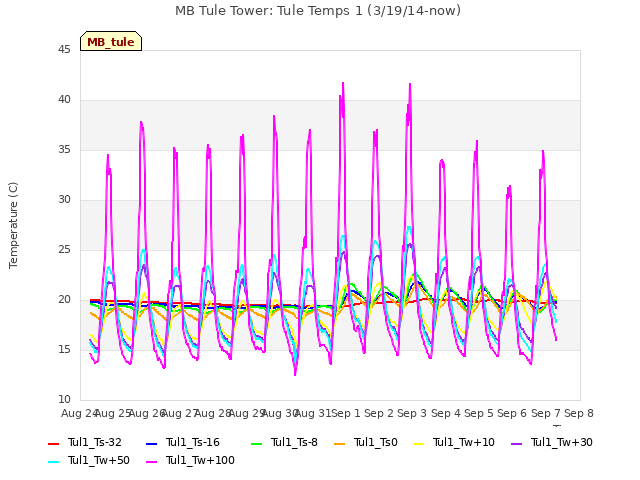
Task: Select the Tul1_Tw+100 legend label
Action: tap(200, 460)
